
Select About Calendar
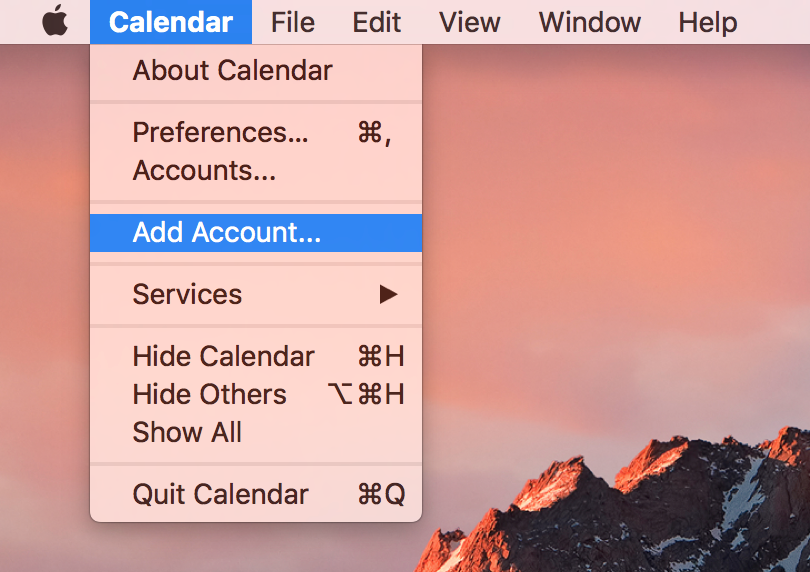pos(256,70)
